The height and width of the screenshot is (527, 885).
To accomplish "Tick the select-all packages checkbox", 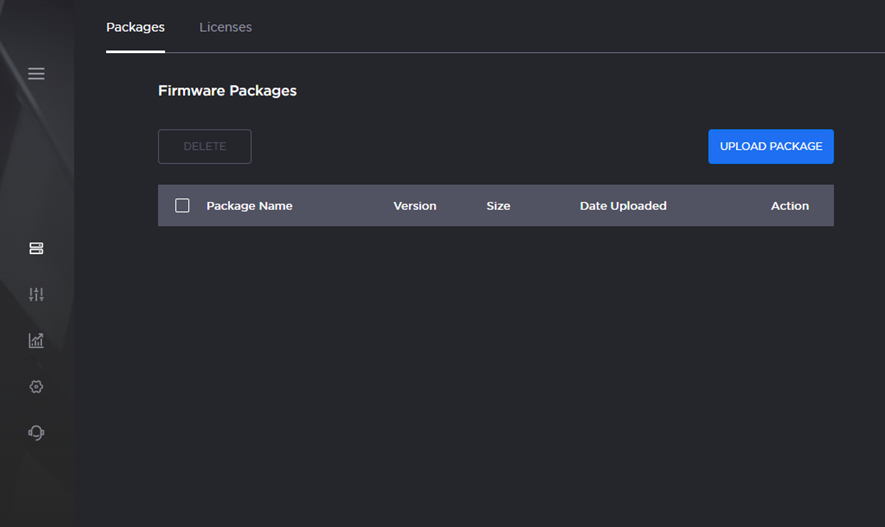I will coord(182,206).
